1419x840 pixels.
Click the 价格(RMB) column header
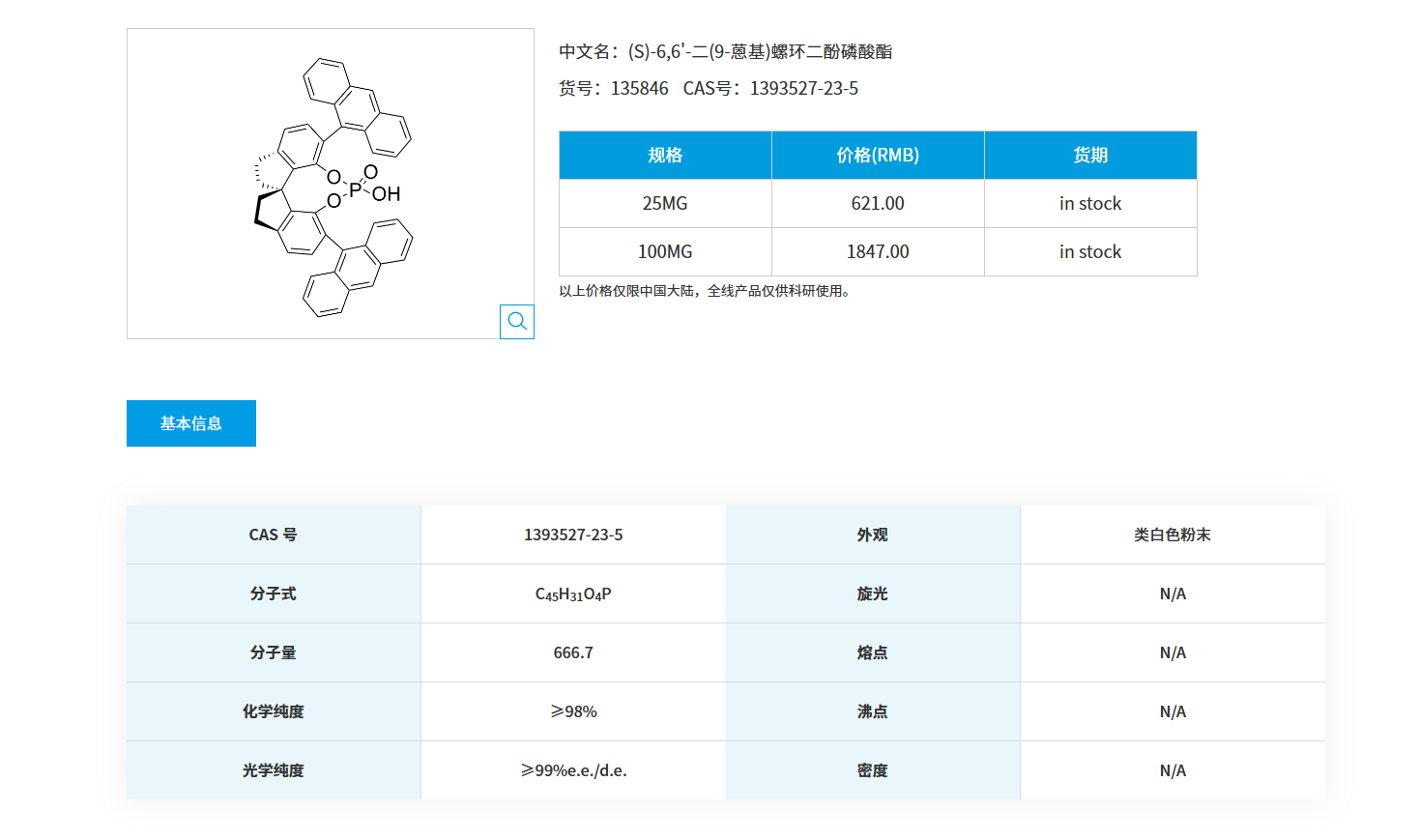[878, 155]
